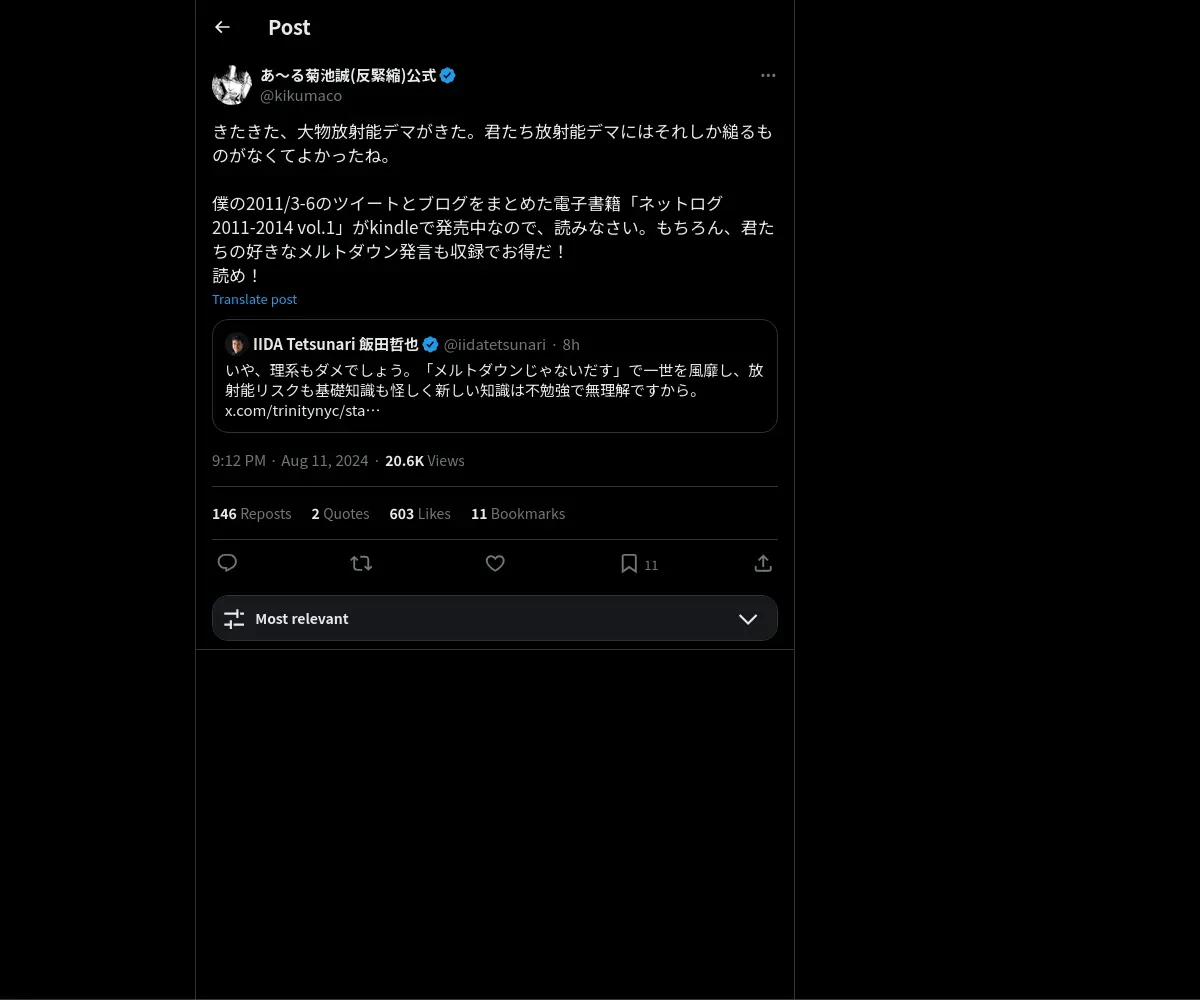Open the three-dot more options menu
Image resolution: width=1200 pixels, height=1000 pixels.
pos(768,75)
